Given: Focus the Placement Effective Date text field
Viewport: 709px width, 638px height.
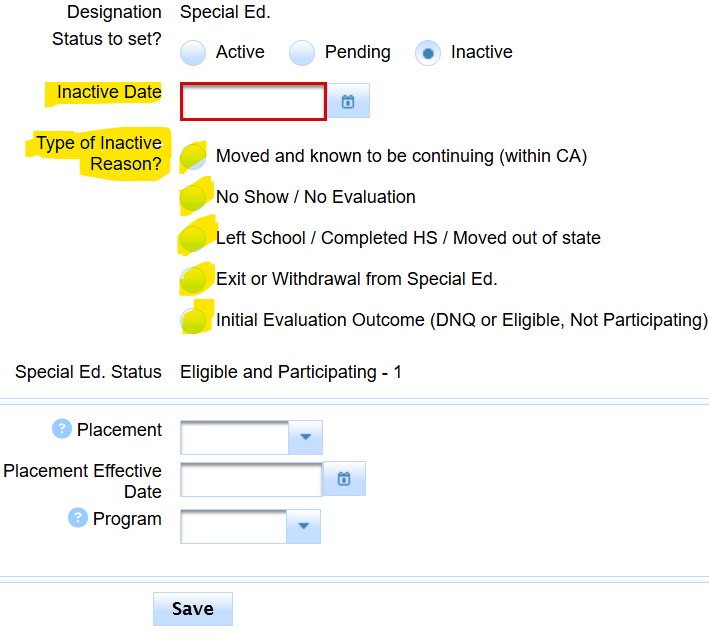Looking at the screenshot, I should 251,479.
